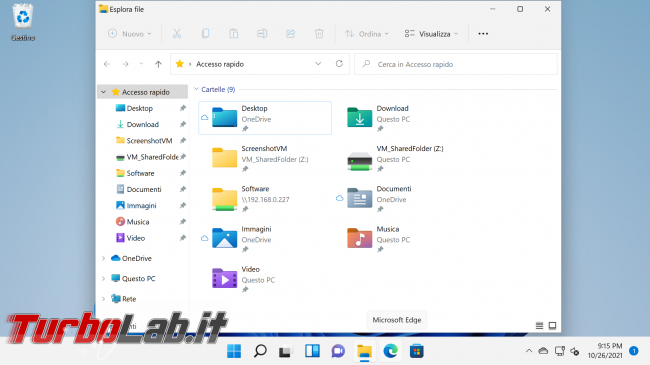
Task: Open the clock and date in taskbar
Action: 605,351
